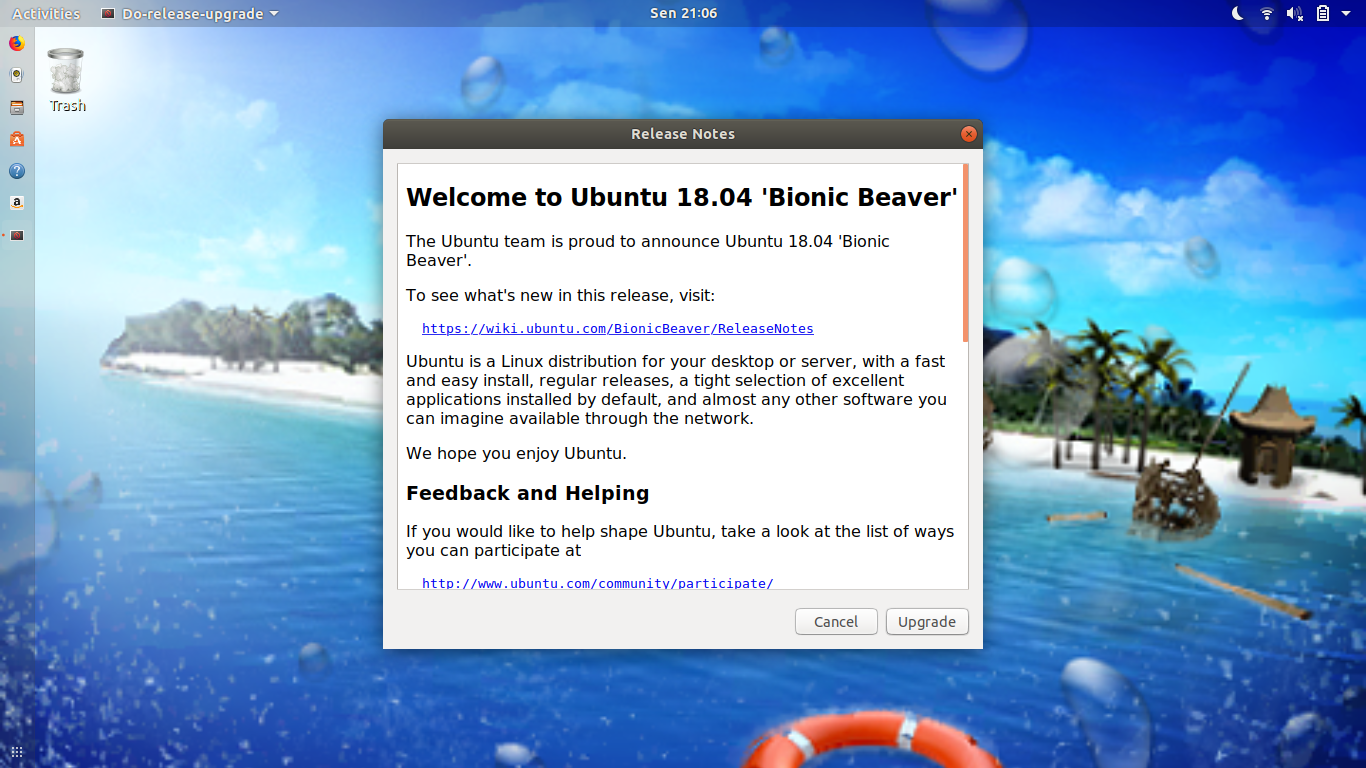Screen dimensions: 1366x768
Task: Click the 'We hope you enjoy Ubuntu.' line
Action: point(516,453)
